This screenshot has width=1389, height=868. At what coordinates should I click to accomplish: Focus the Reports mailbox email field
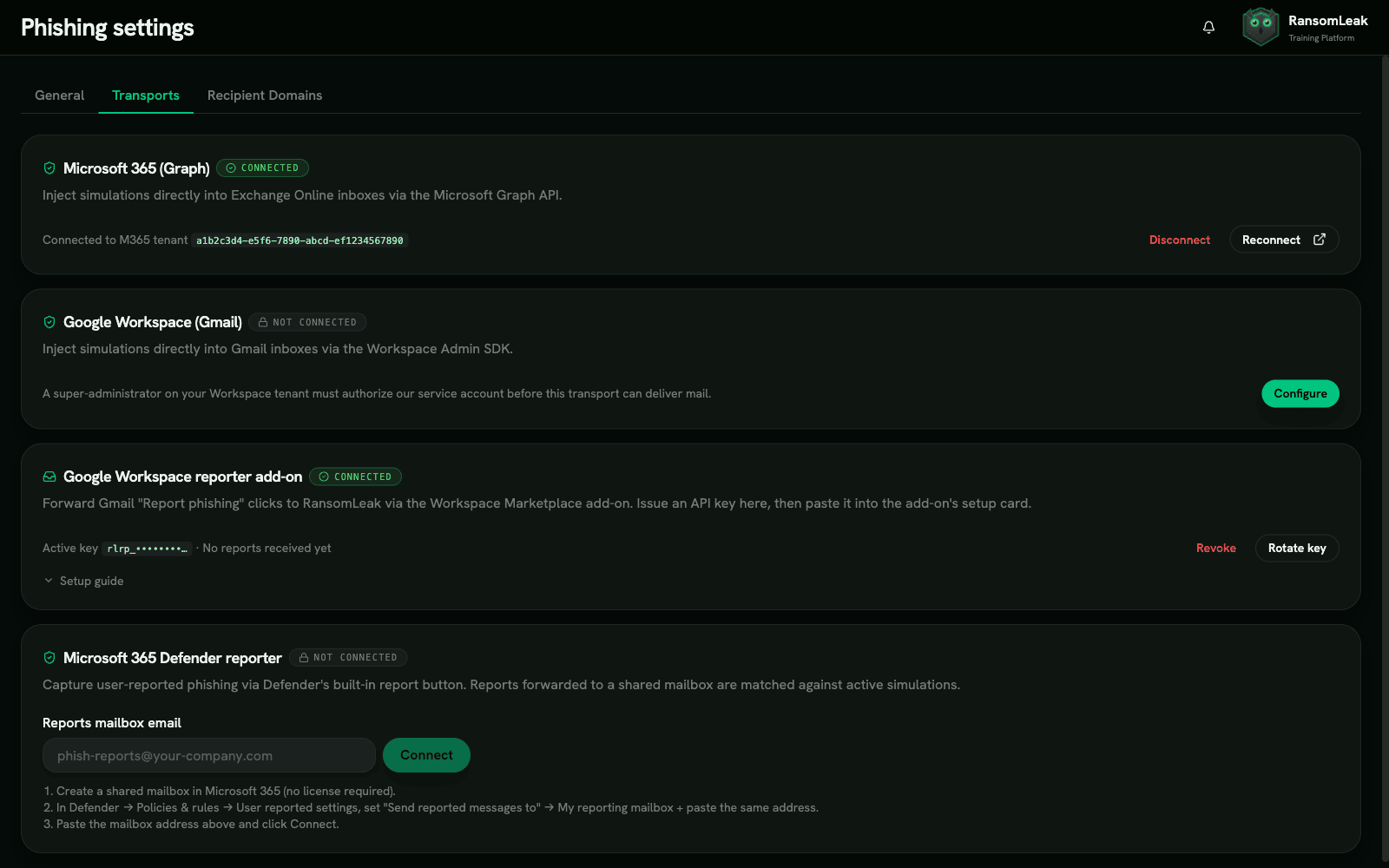(x=209, y=755)
